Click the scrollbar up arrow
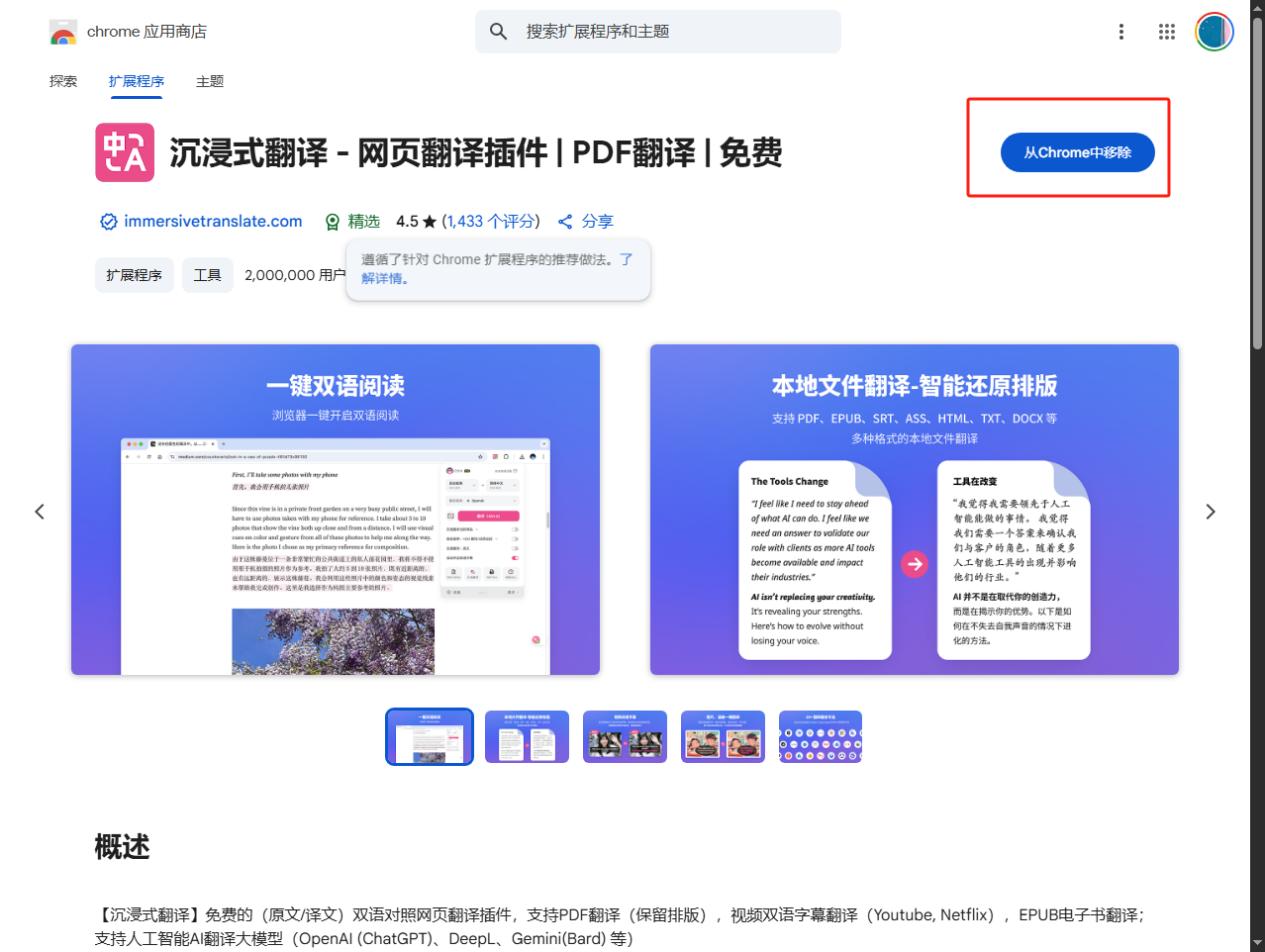Viewport: 1265px width, 952px height. click(1257, 7)
